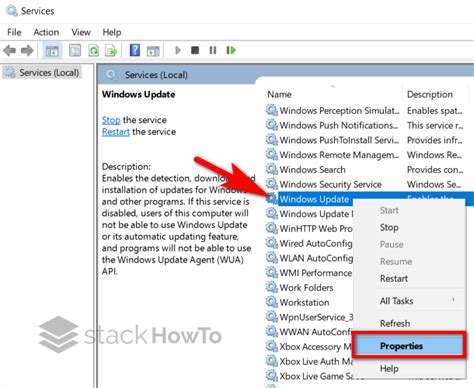Select WWAN AutoConfig service name
The height and width of the screenshot is (388, 474).
[x=315, y=332]
